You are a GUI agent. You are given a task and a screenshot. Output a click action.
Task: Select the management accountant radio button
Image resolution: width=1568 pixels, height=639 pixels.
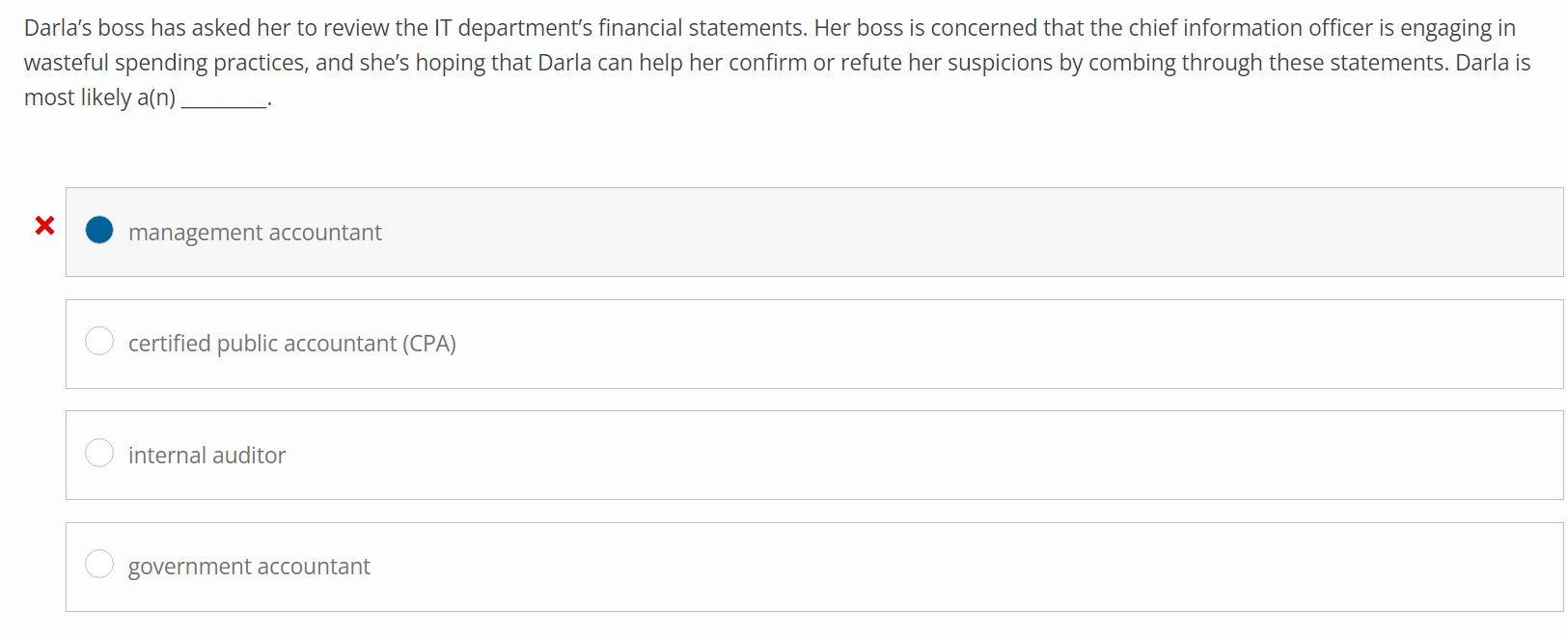click(99, 231)
